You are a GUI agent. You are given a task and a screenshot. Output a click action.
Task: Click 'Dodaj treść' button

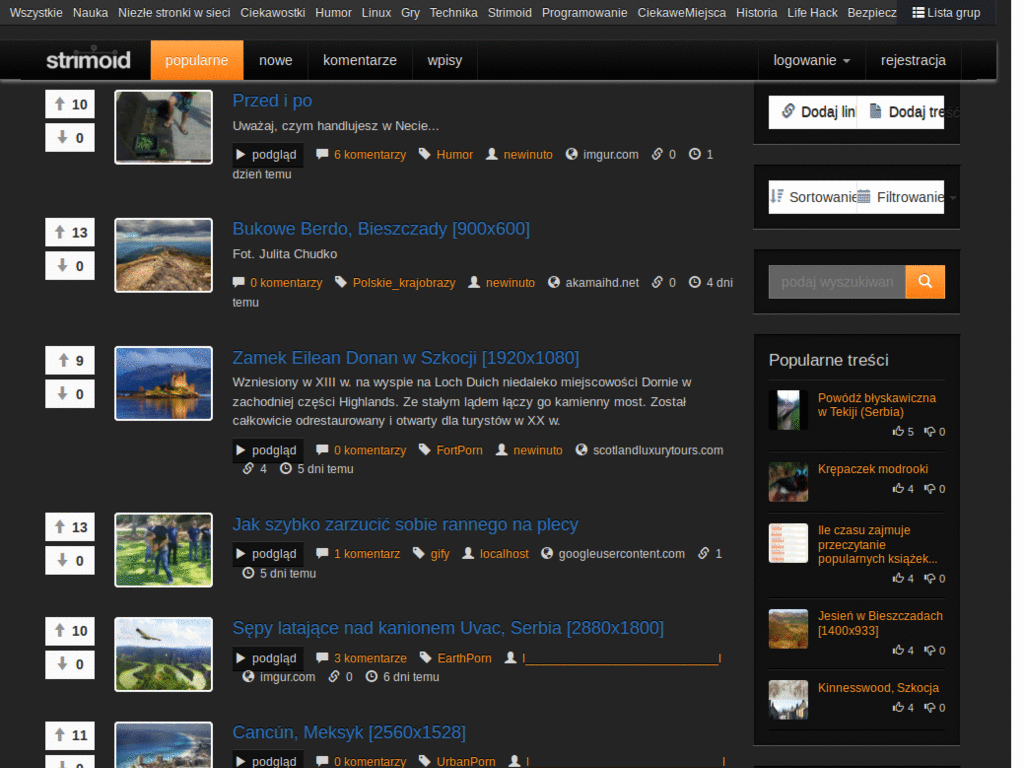(x=901, y=112)
